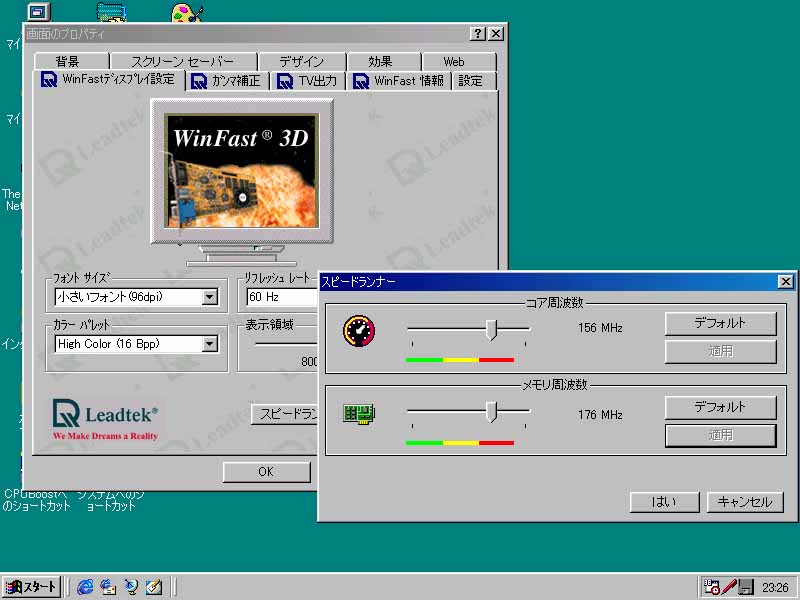Click the memory board icon
800x600 pixels.
click(359, 414)
